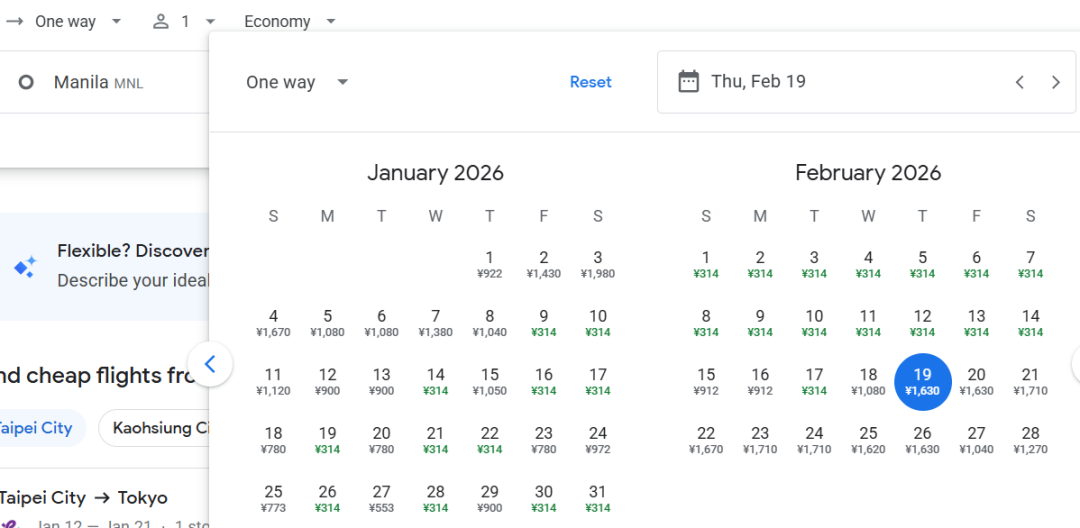Click the sparkle icon beside Flexible

(x=25, y=266)
